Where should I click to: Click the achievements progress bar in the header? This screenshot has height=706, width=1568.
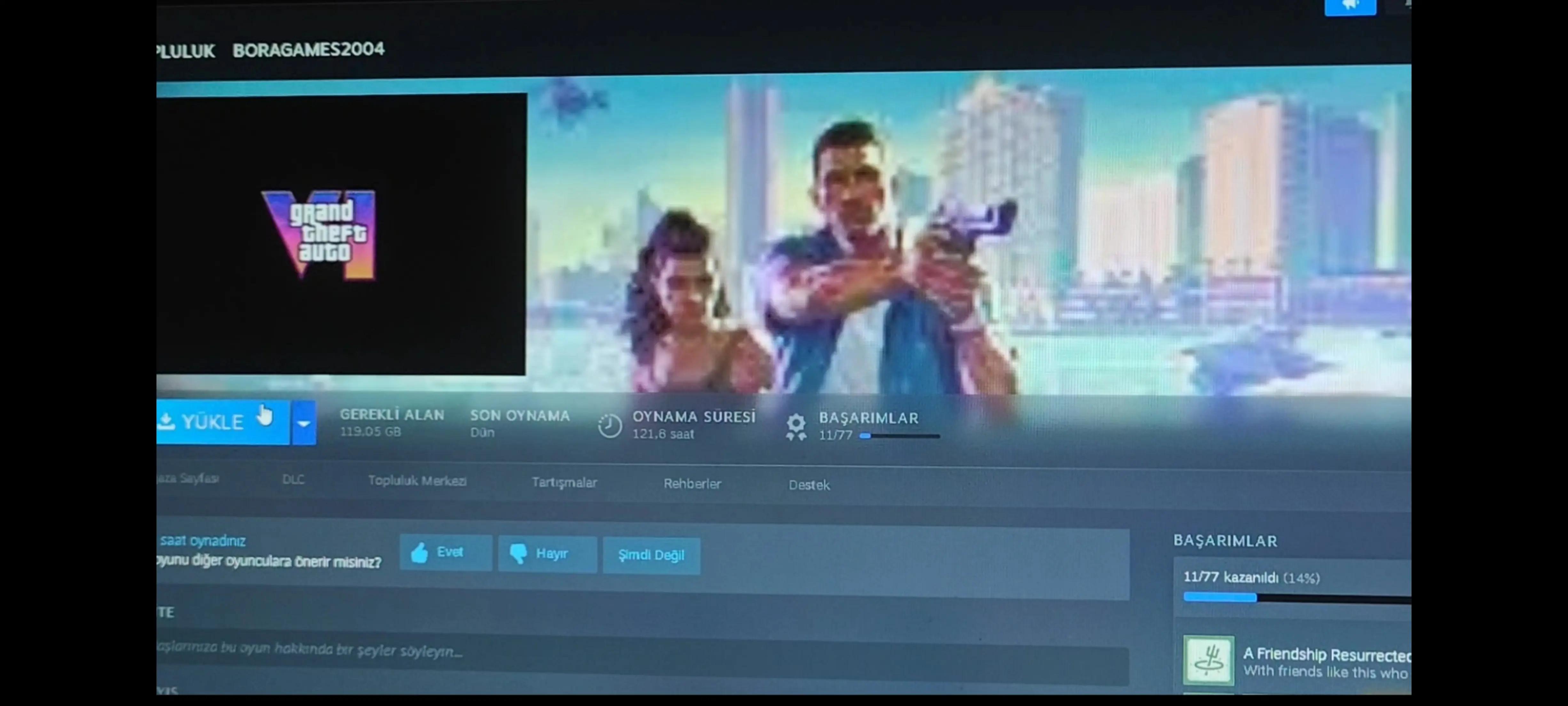tap(899, 436)
